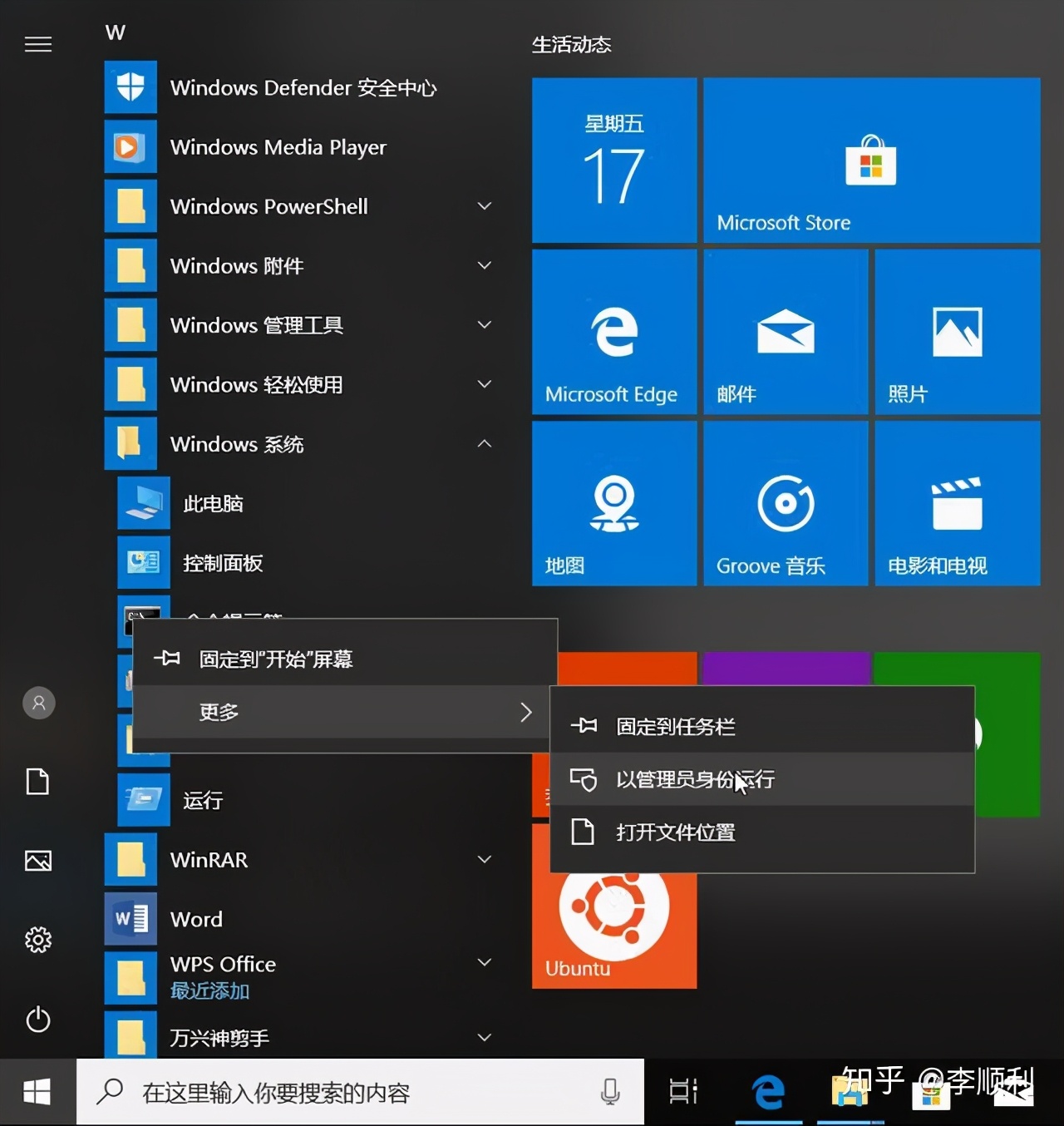Image resolution: width=1064 pixels, height=1126 pixels.
Task: Open the 电影和电视 tile
Action: [x=957, y=504]
